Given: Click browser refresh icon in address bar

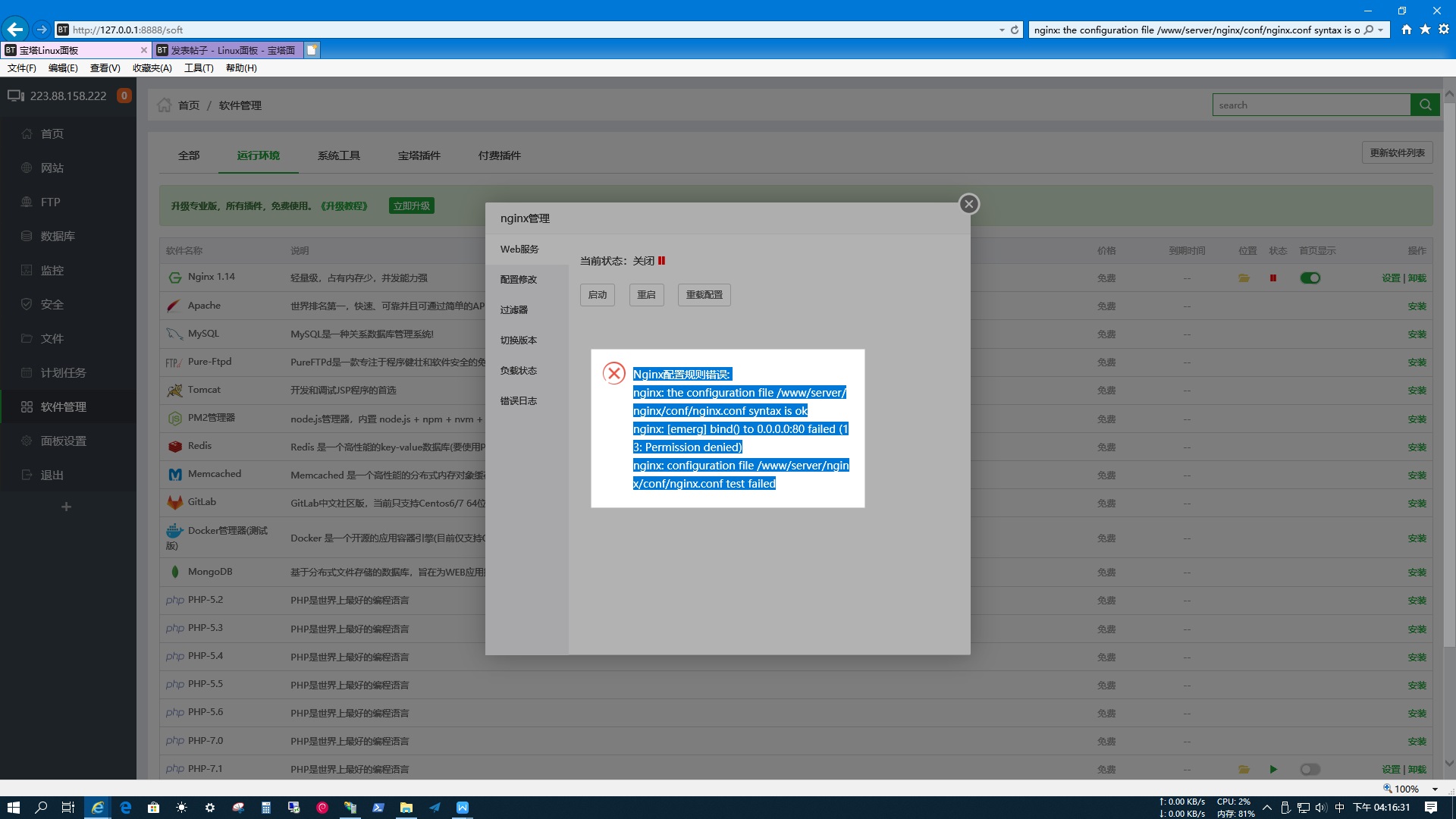Looking at the screenshot, I should pyautogui.click(x=1015, y=30).
